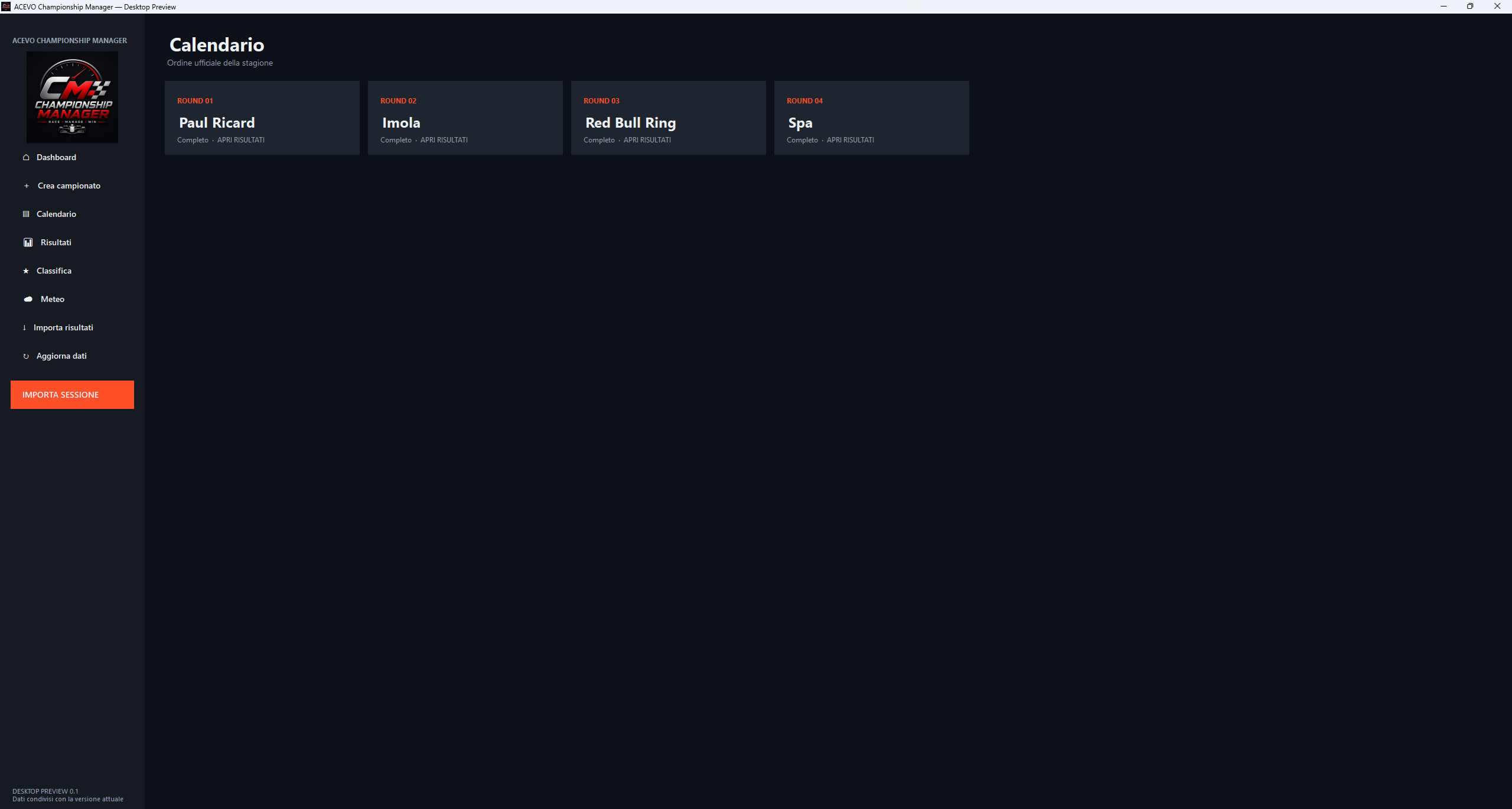1512x809 pixels.
Task: Select the Imola round title
Action: (401, 123)
